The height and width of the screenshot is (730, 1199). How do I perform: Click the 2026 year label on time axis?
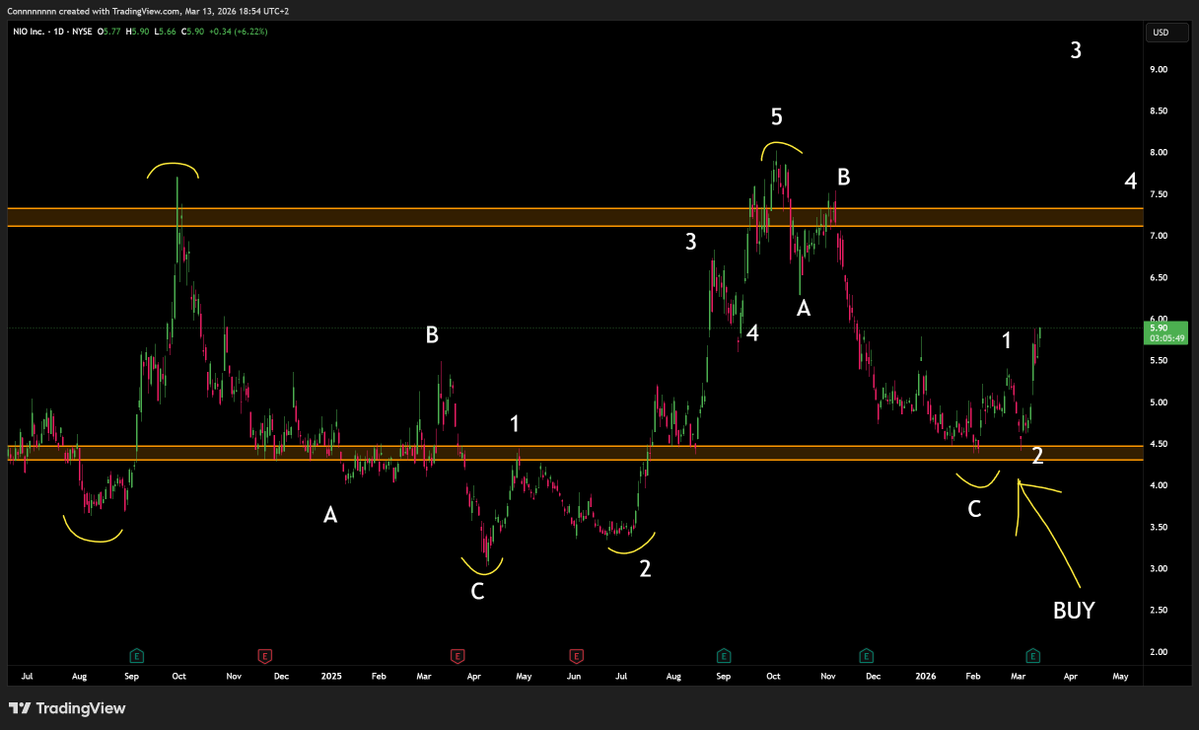tap(925, 676)
